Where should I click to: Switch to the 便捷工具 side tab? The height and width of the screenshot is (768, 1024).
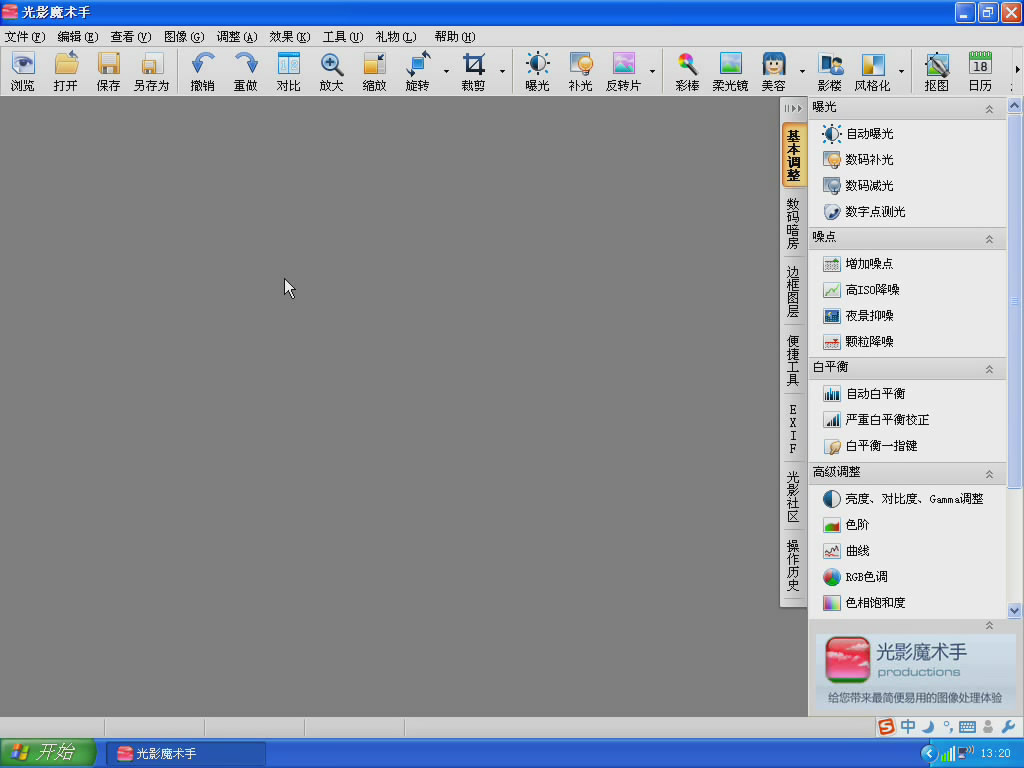click(793, 360)
